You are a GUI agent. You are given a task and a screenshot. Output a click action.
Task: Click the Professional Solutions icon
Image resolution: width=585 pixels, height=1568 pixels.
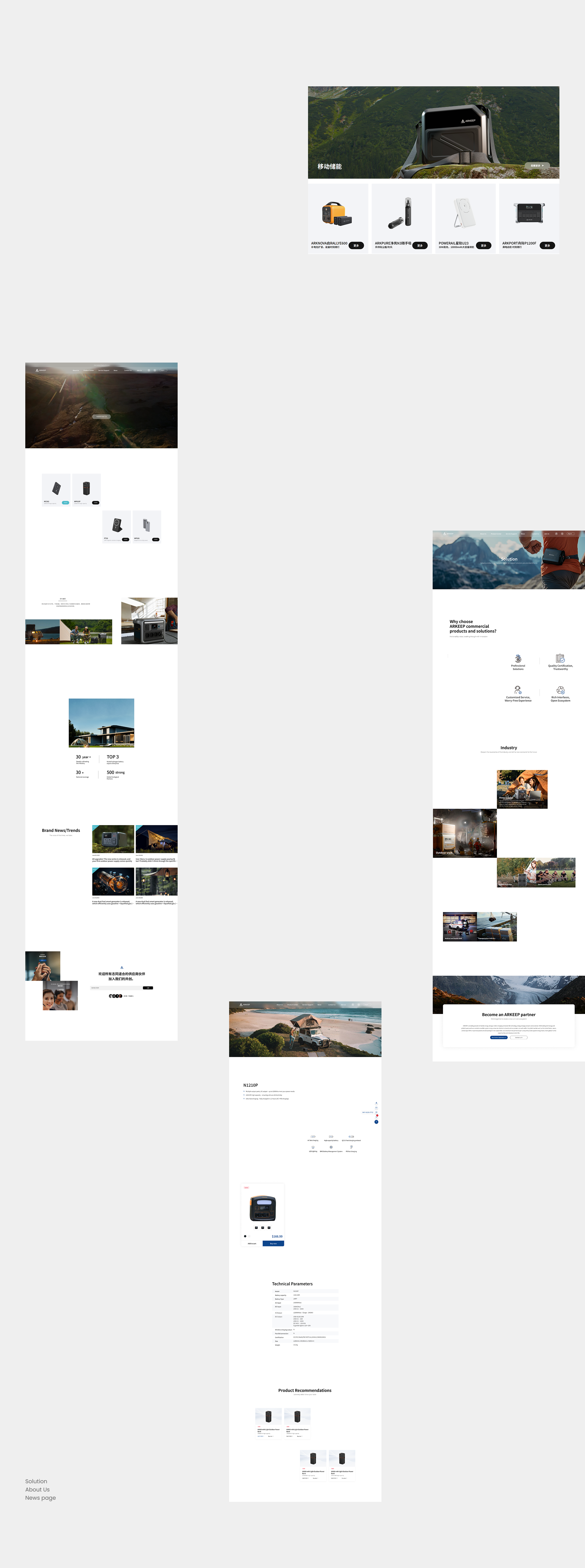pos(518,659)
